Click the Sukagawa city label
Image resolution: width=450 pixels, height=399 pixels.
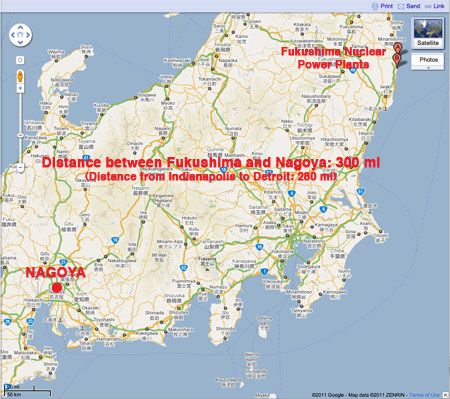(x=329, y=78)
